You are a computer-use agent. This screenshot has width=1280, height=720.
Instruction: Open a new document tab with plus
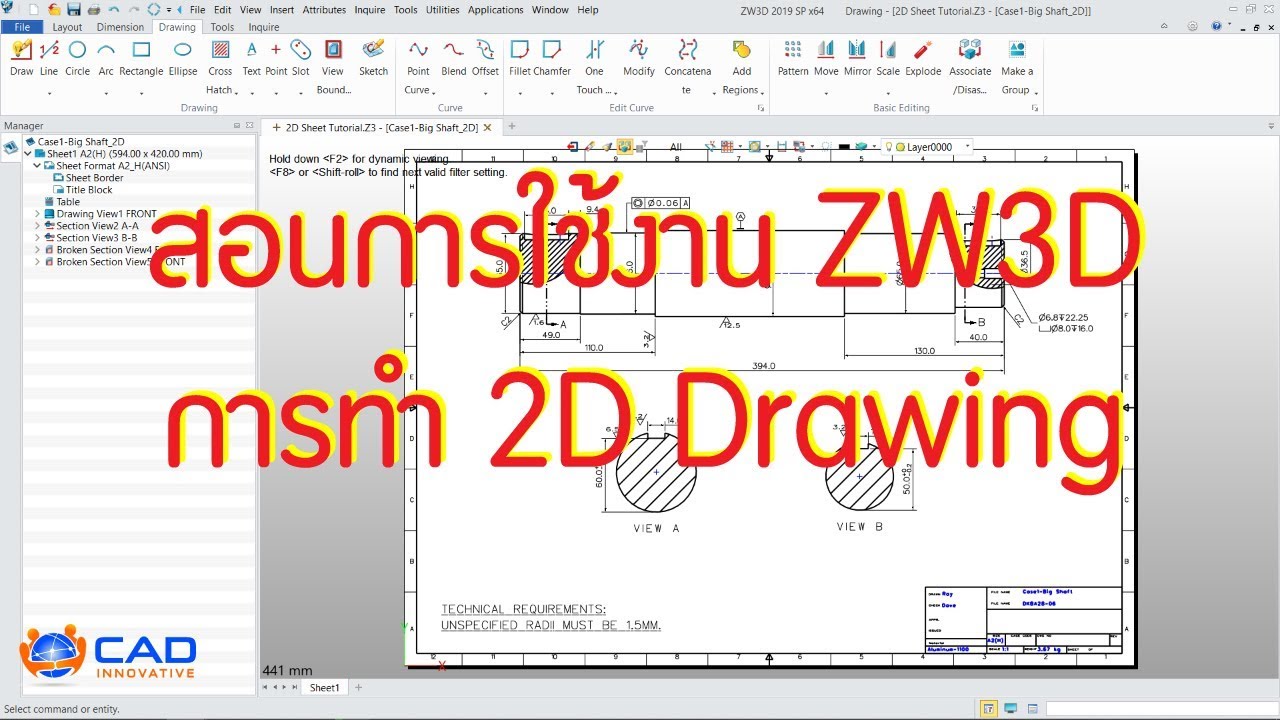(512, 127)
